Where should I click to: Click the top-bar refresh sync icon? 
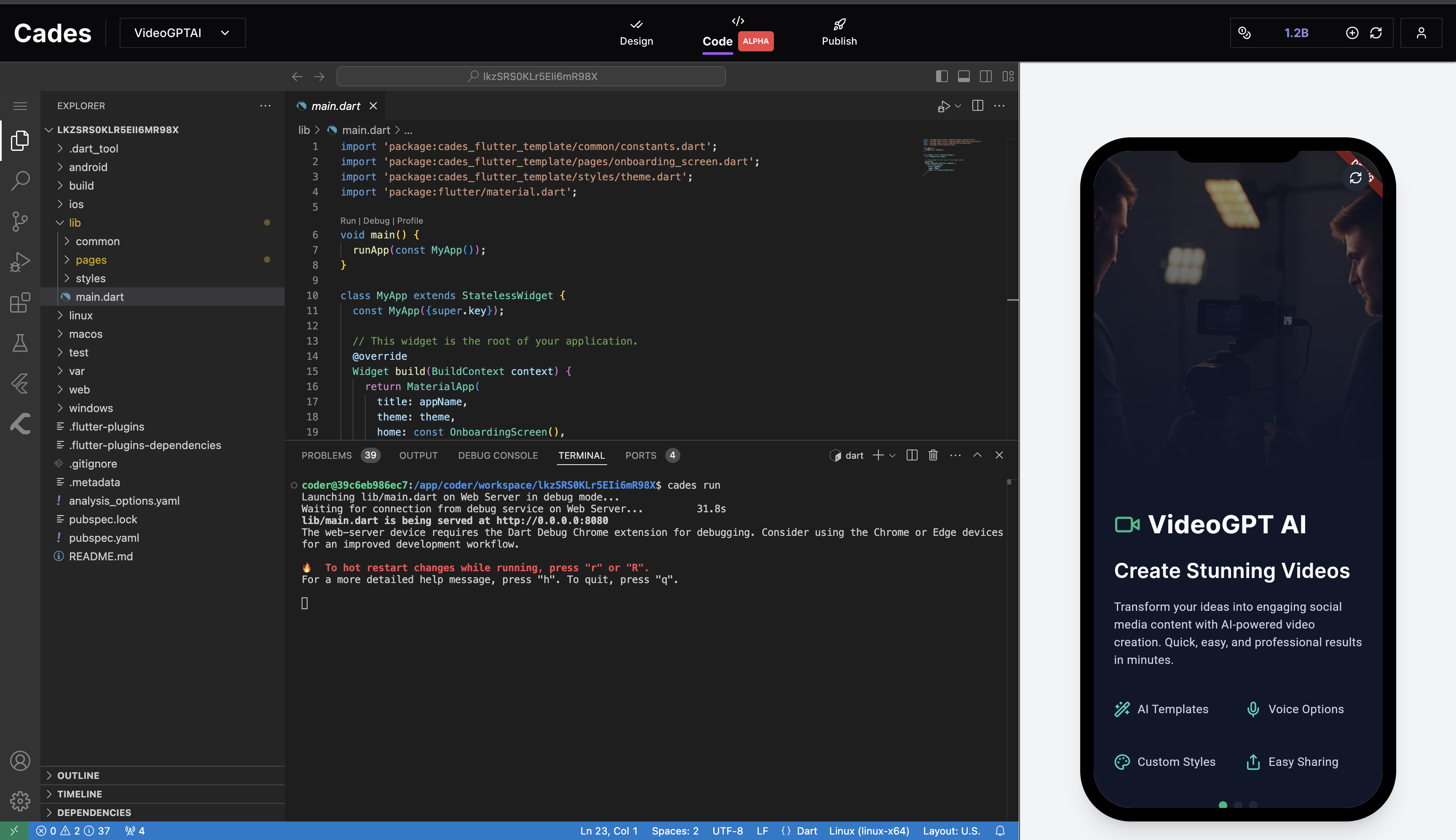[x=1376, y=33]
